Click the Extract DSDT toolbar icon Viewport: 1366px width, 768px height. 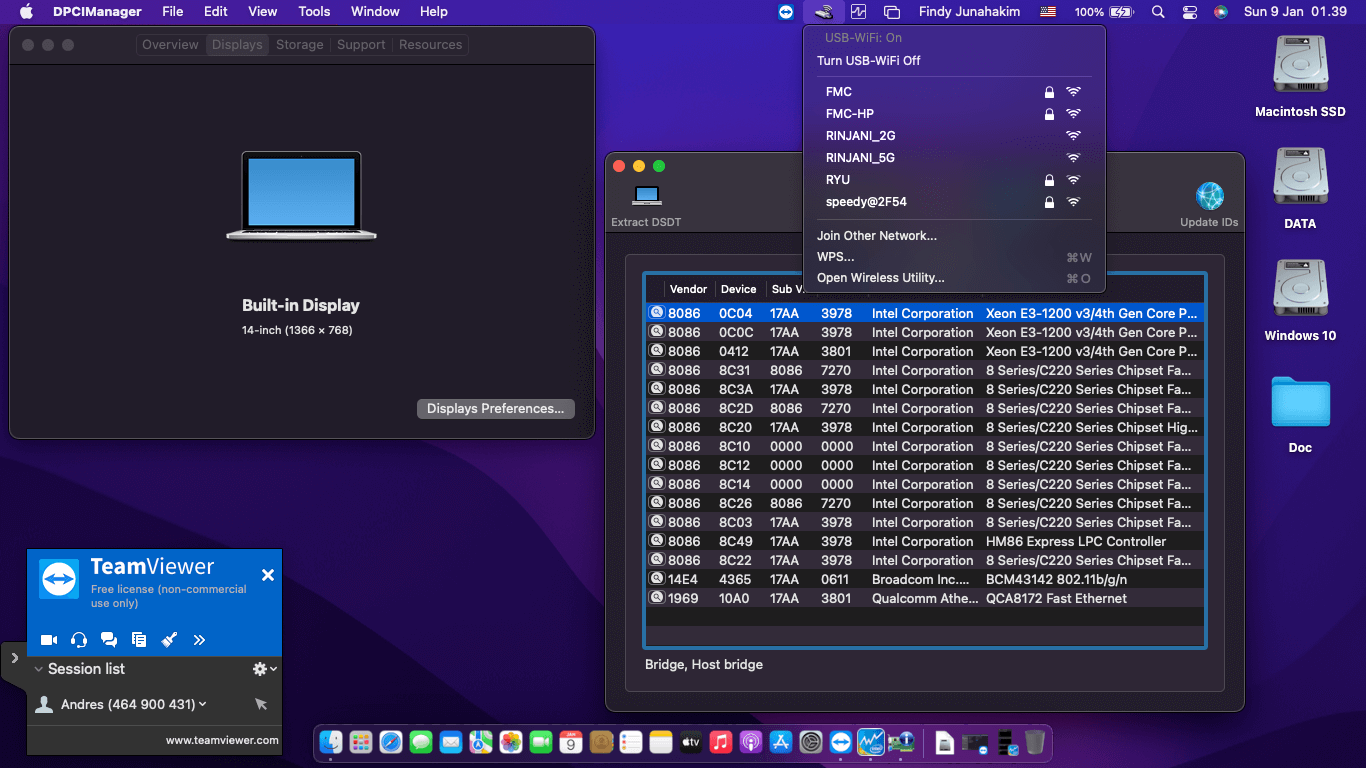tap(647, 195)
